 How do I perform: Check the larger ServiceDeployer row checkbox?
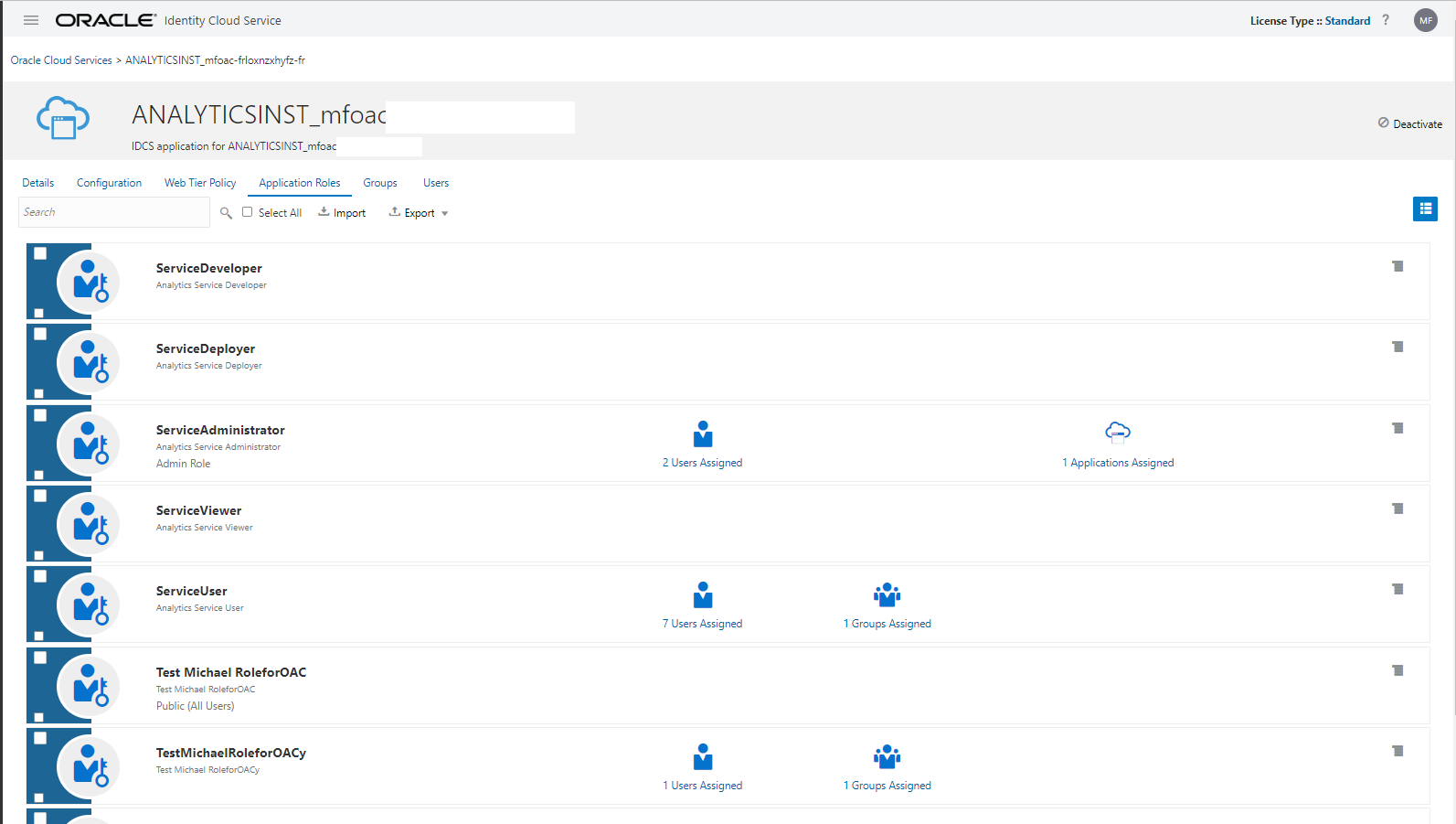tap(40, 334)
